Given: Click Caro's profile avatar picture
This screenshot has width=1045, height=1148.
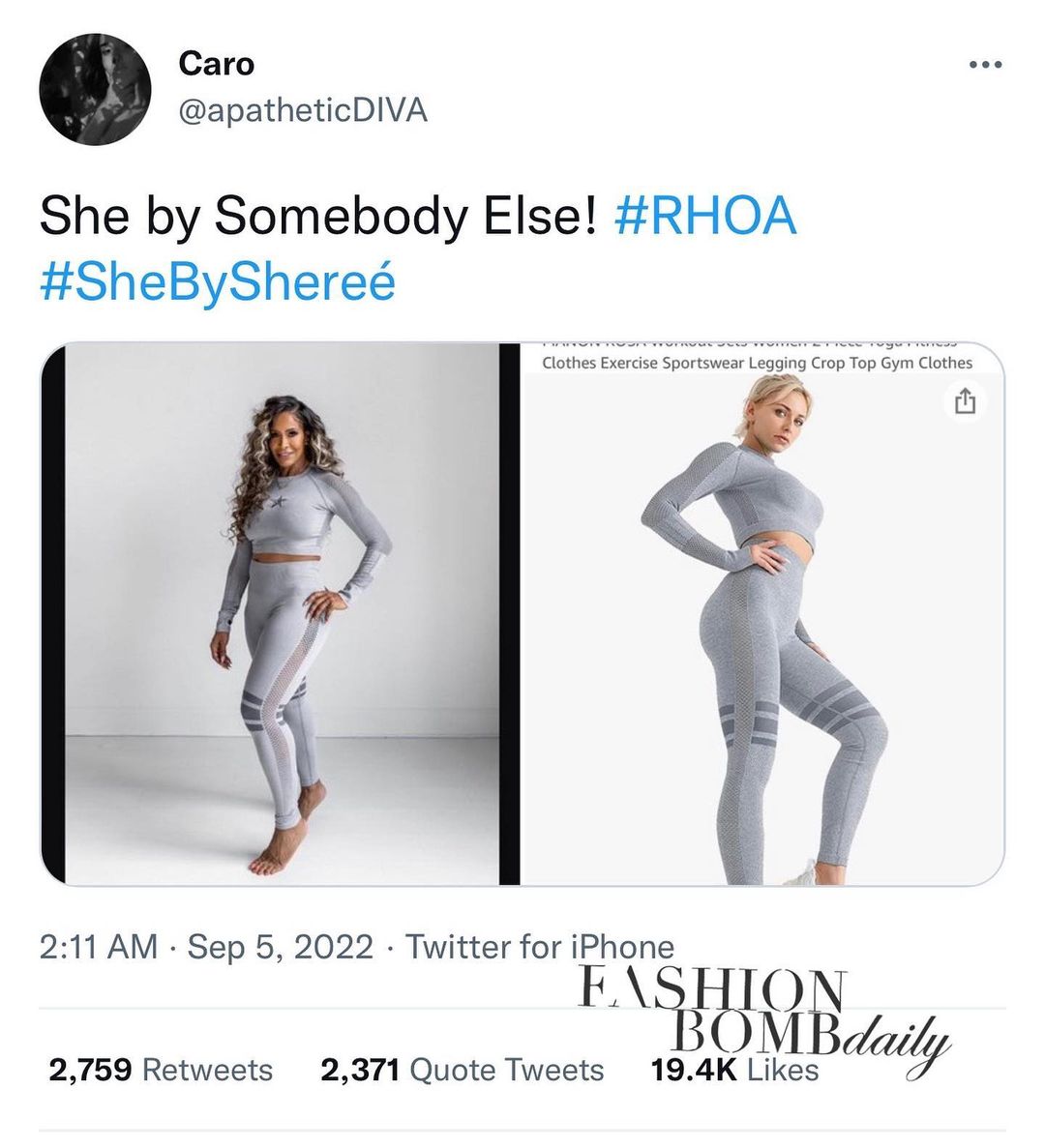Looking at the screenshot, I should pyautogui.click(x=95, y=89).
